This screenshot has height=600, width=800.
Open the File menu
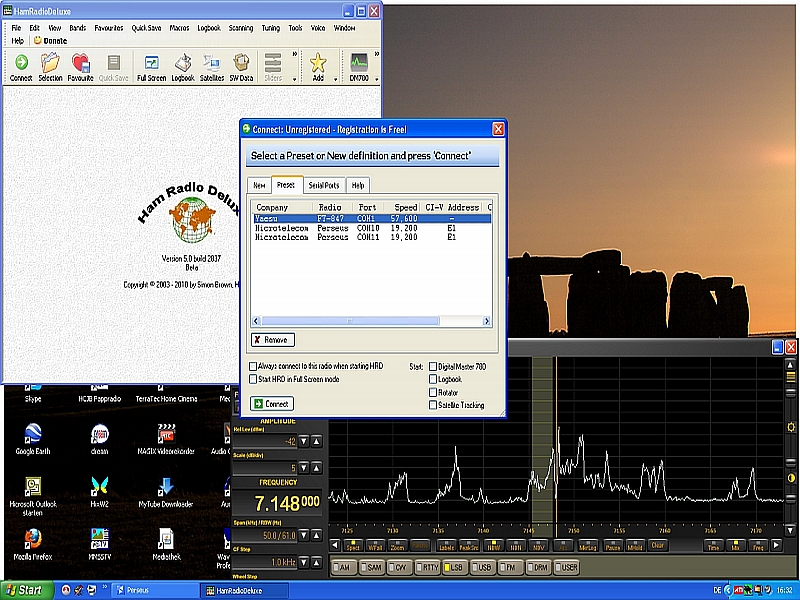pyautogui.click(x=16, y=28)
